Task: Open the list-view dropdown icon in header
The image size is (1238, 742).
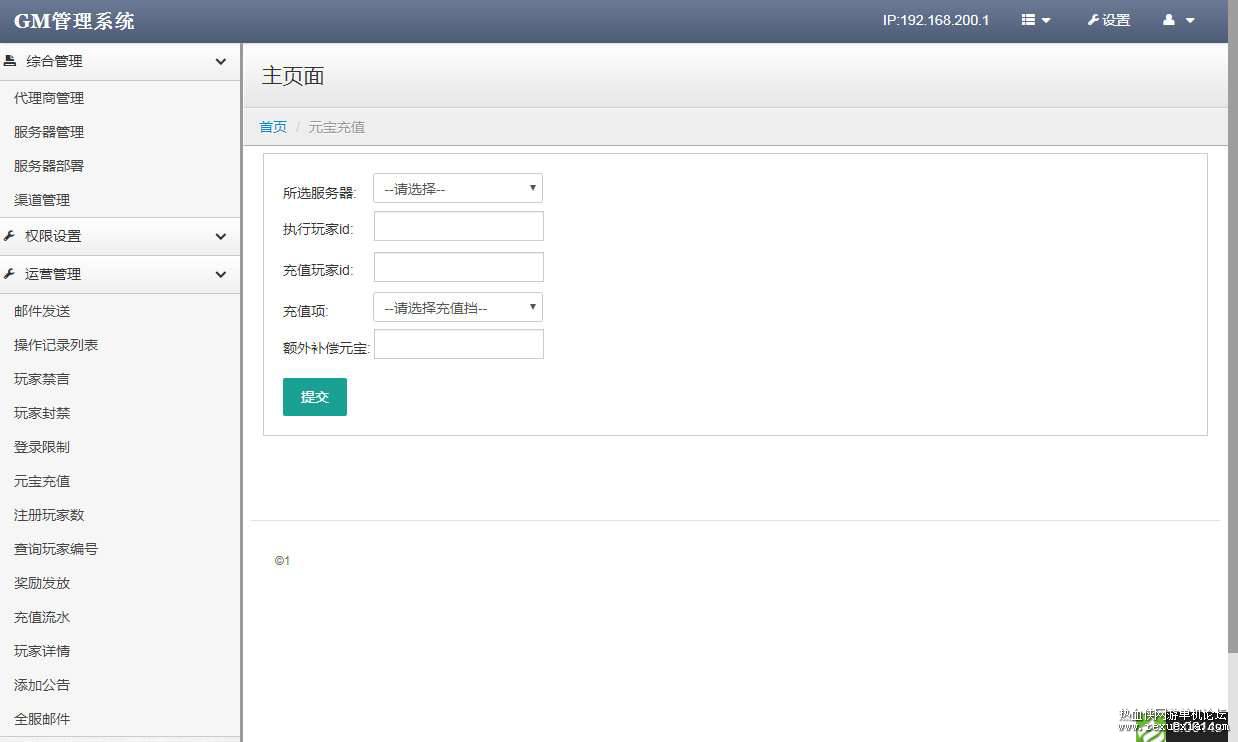Action: (1036, 20)
